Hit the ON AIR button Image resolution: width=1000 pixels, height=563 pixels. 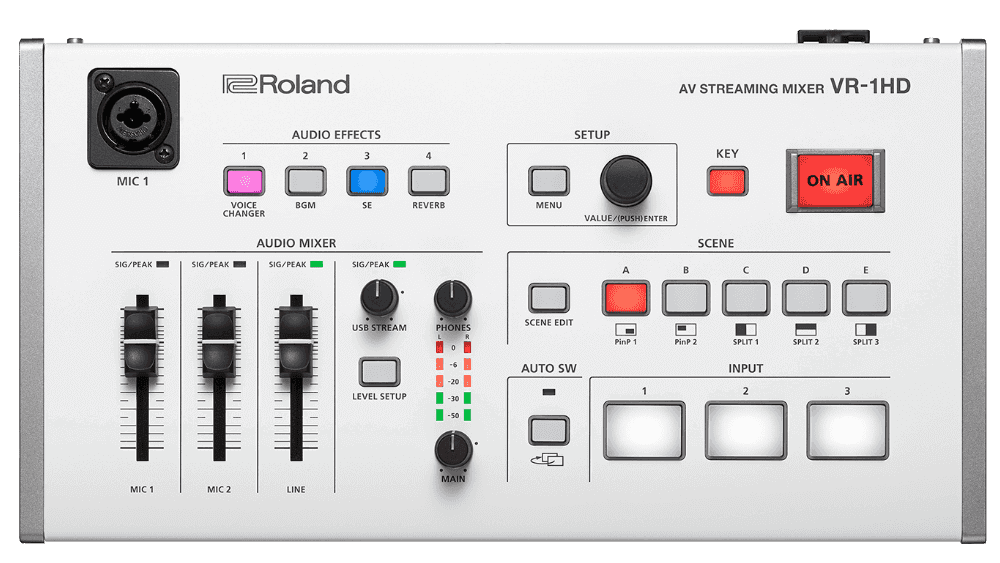pyautogui.click(x=835, y=181)
